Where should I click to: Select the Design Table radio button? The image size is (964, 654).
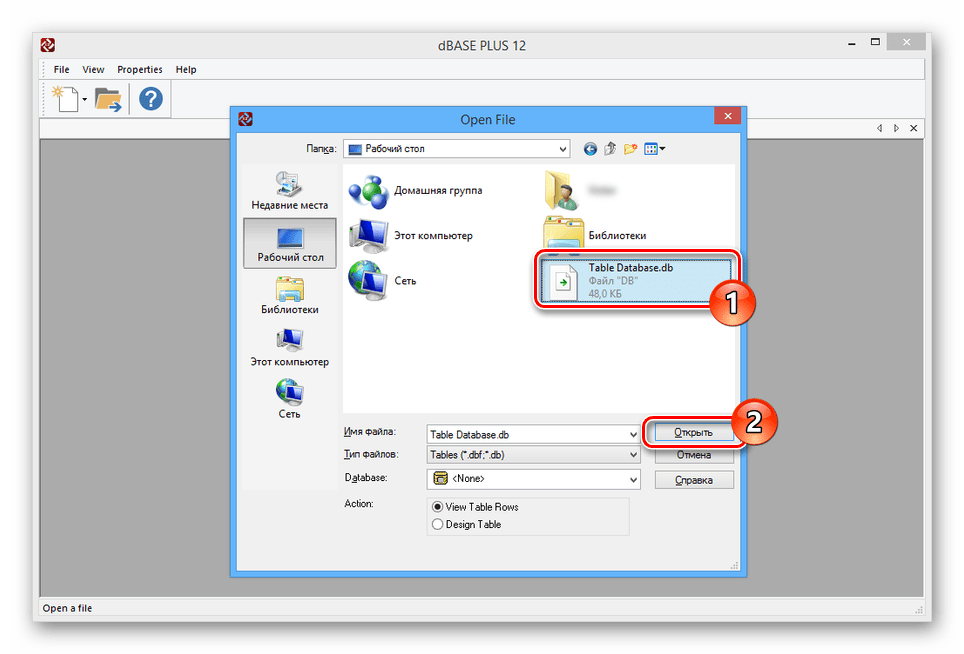coord(437,524)
